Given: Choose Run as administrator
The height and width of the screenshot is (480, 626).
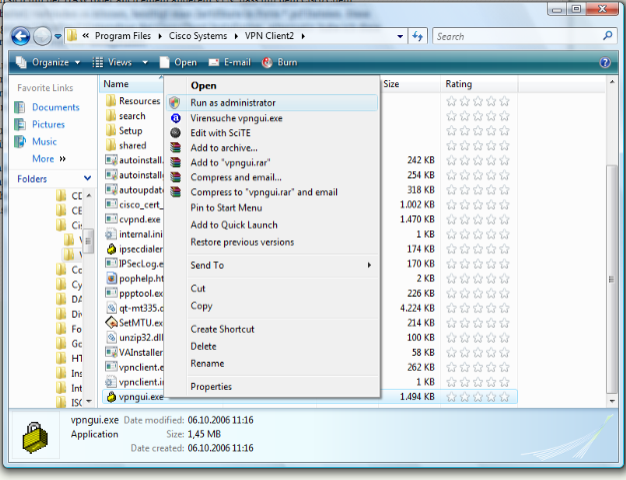Looking at the screenshot, I should point(272,103).
